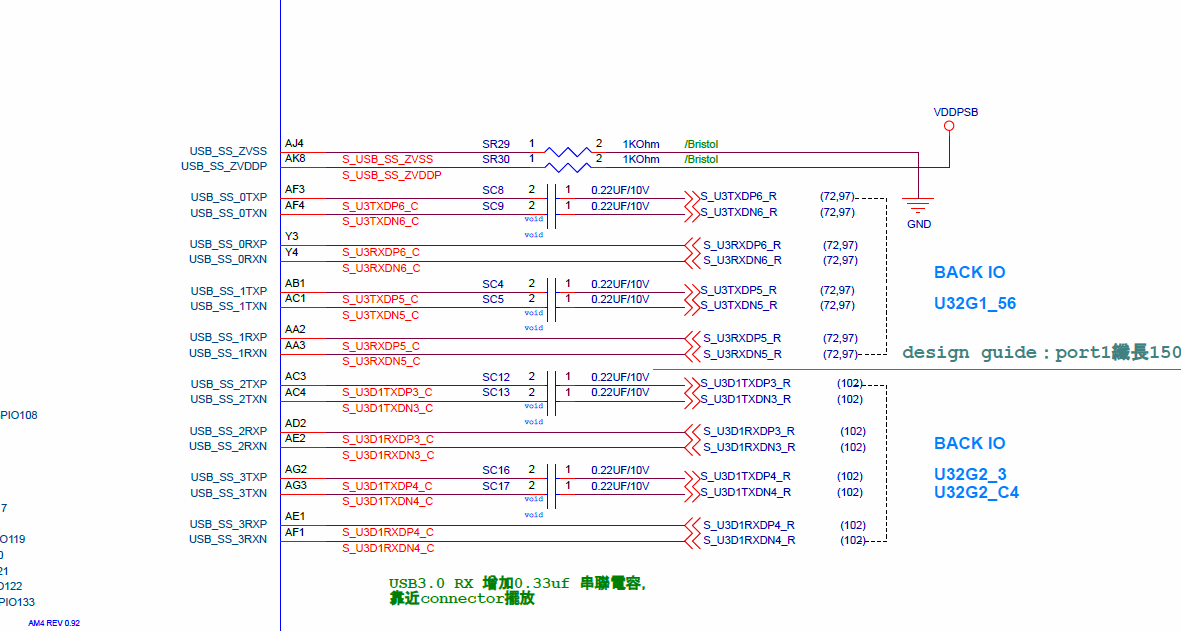Click pin number AF3
1181x631 pixels.
point(294,190)
